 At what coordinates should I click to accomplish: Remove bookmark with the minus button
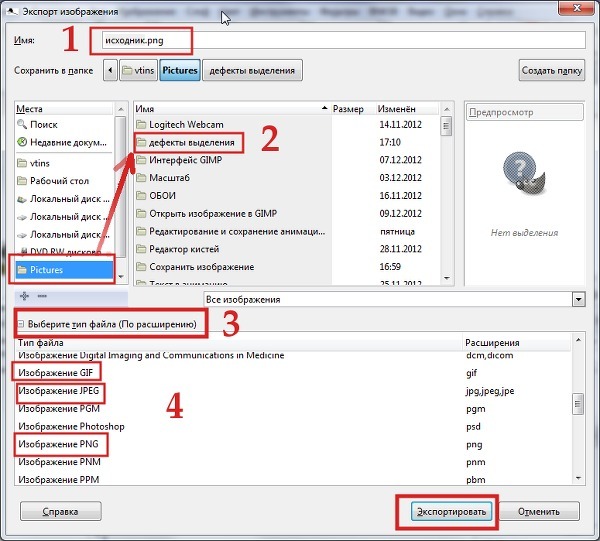point(42,296)
